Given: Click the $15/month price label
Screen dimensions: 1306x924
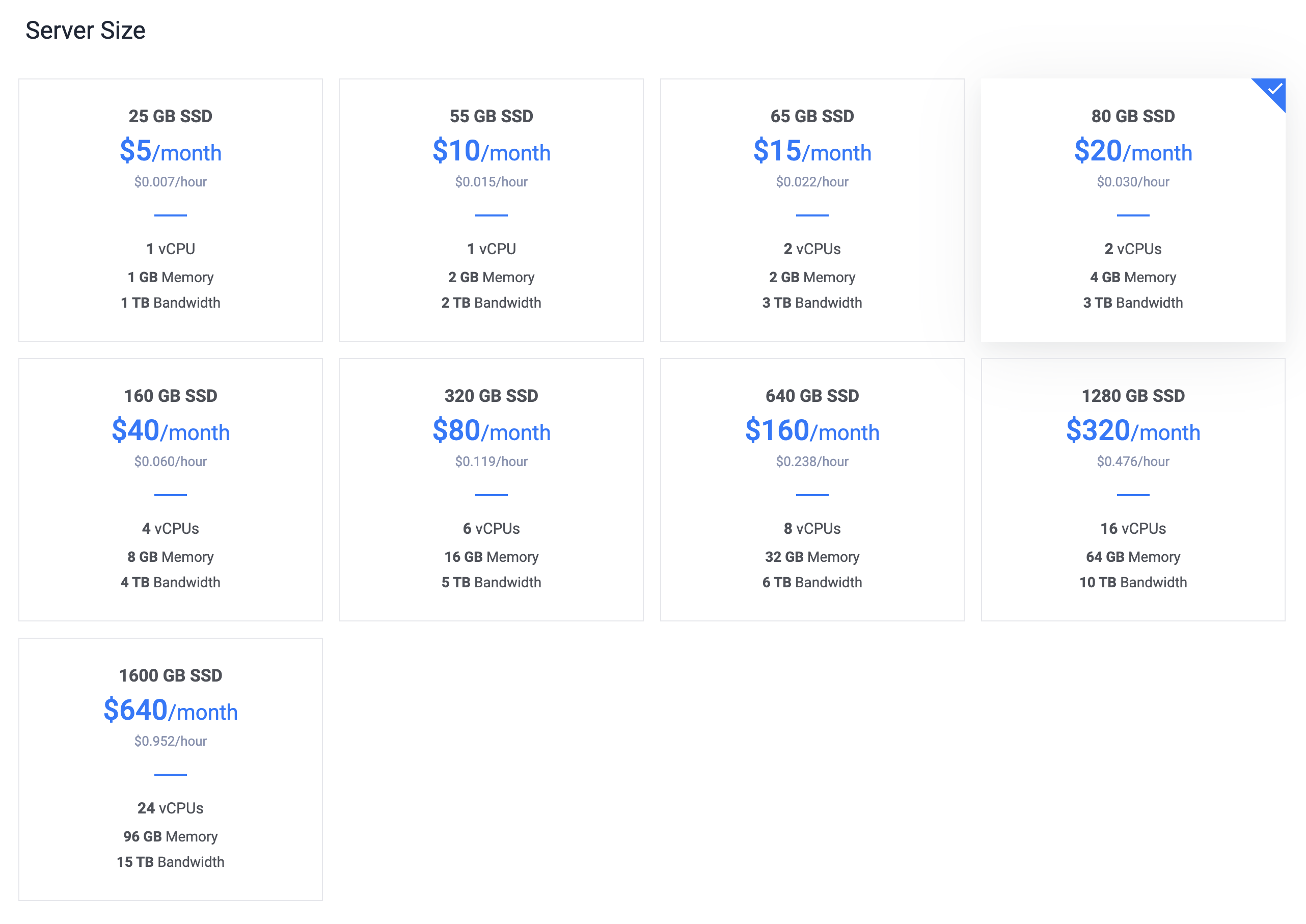Looking at the screenshot, I should (812, 151).
